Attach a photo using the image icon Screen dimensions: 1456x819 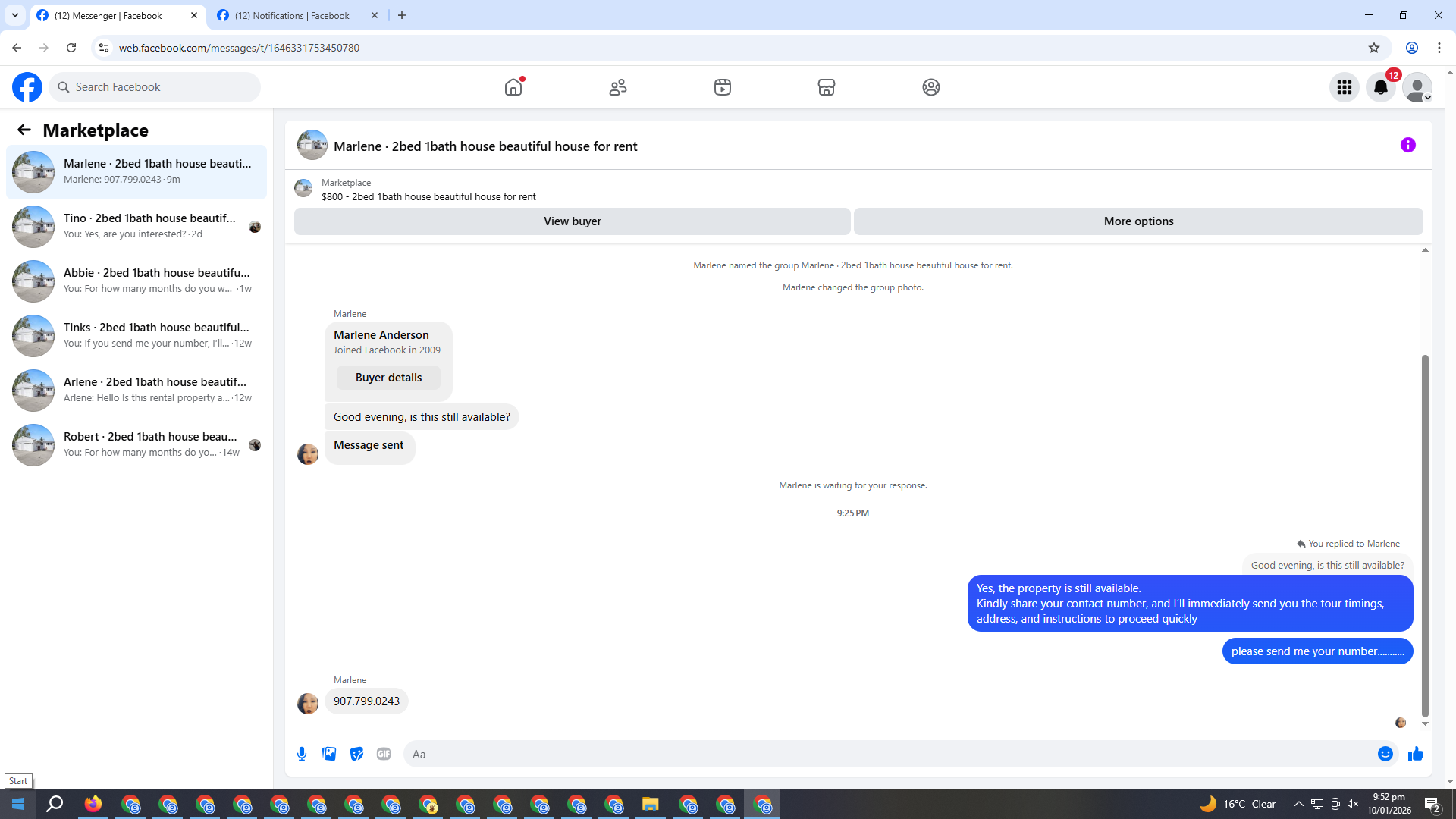[329, 754]
